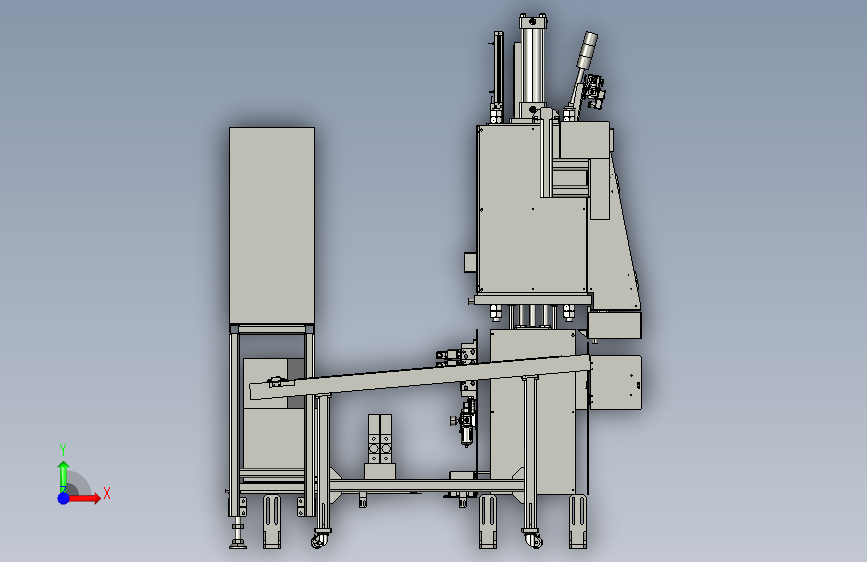Viewport: 867px width, 562px height.
Task: Select the air filter regulator unit
Action: pos(468,423)
